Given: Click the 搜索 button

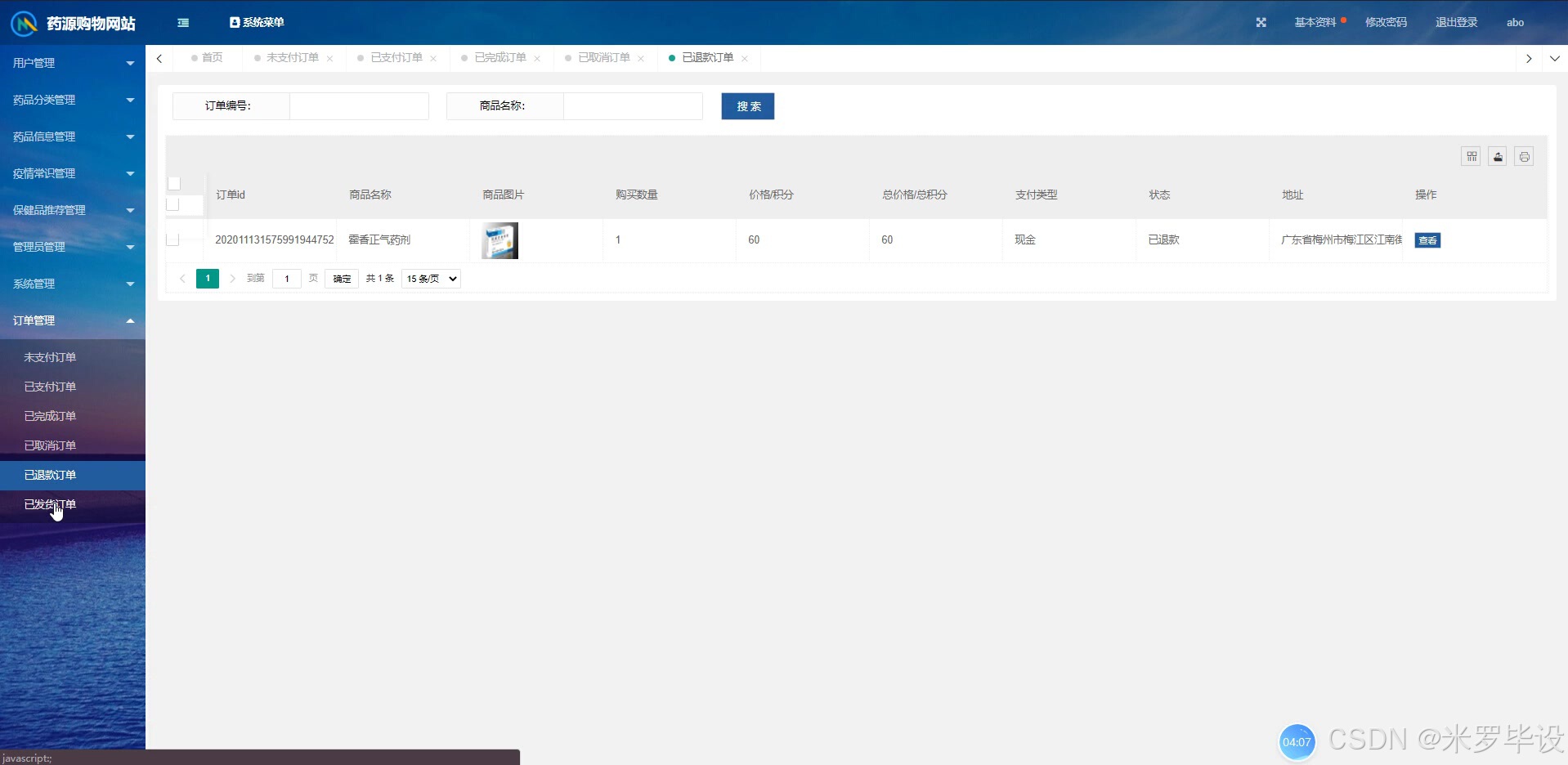Looking at the screenshot, I should pos(747,106).
